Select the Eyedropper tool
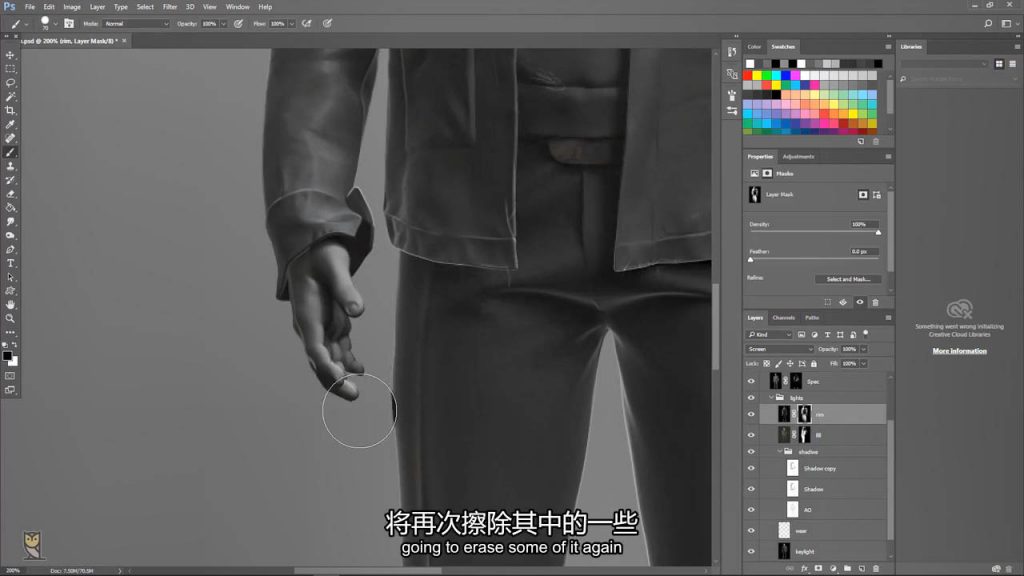 pos(10,125)
